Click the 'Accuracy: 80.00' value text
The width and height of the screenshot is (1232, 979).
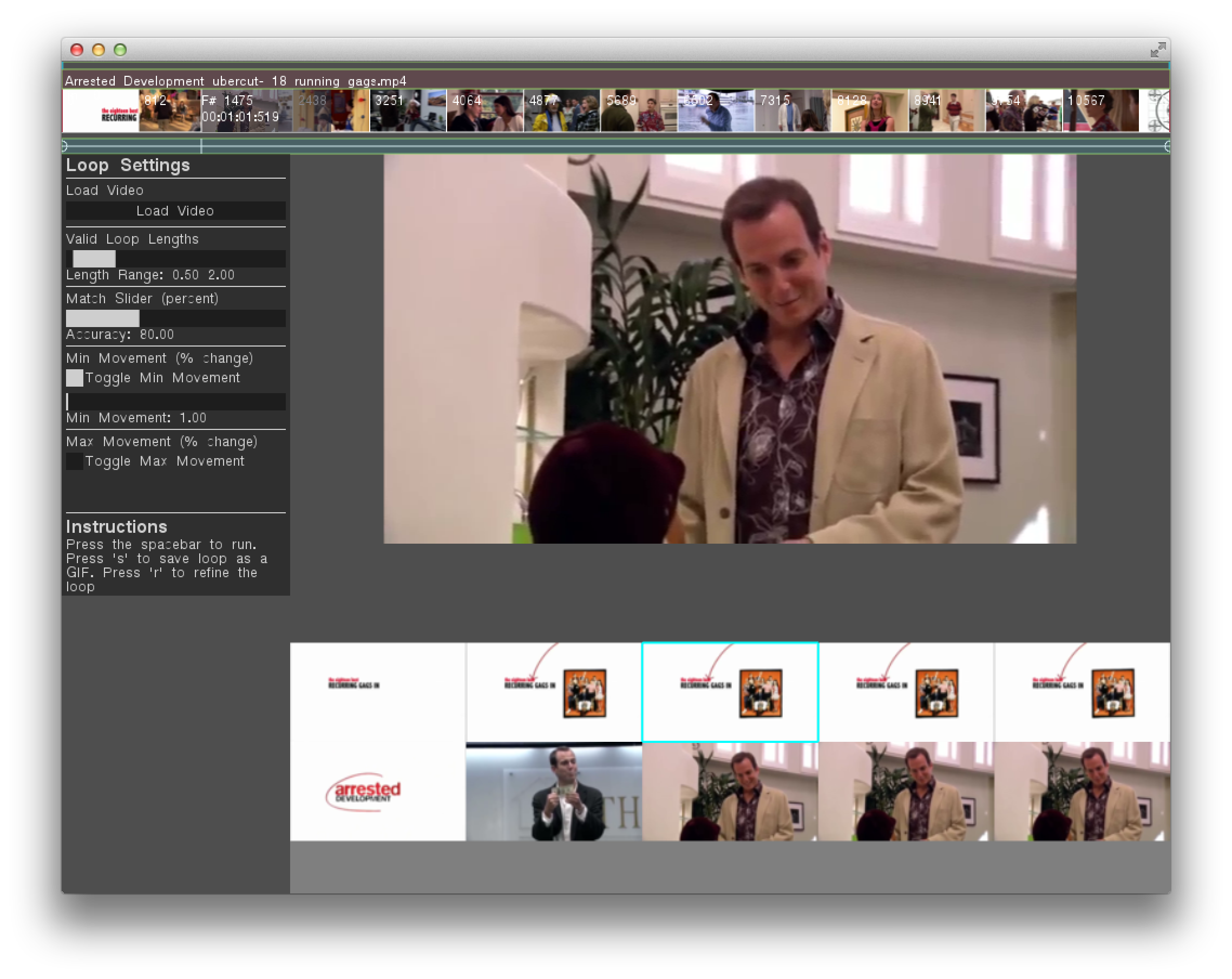coord(120,334)
